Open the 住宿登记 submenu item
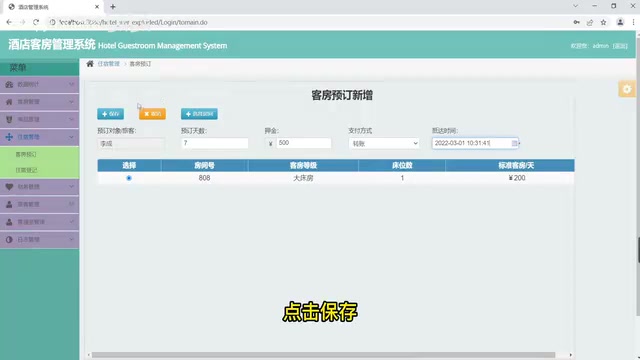Viewport: 640px width, 360px height. click(26, 170)
